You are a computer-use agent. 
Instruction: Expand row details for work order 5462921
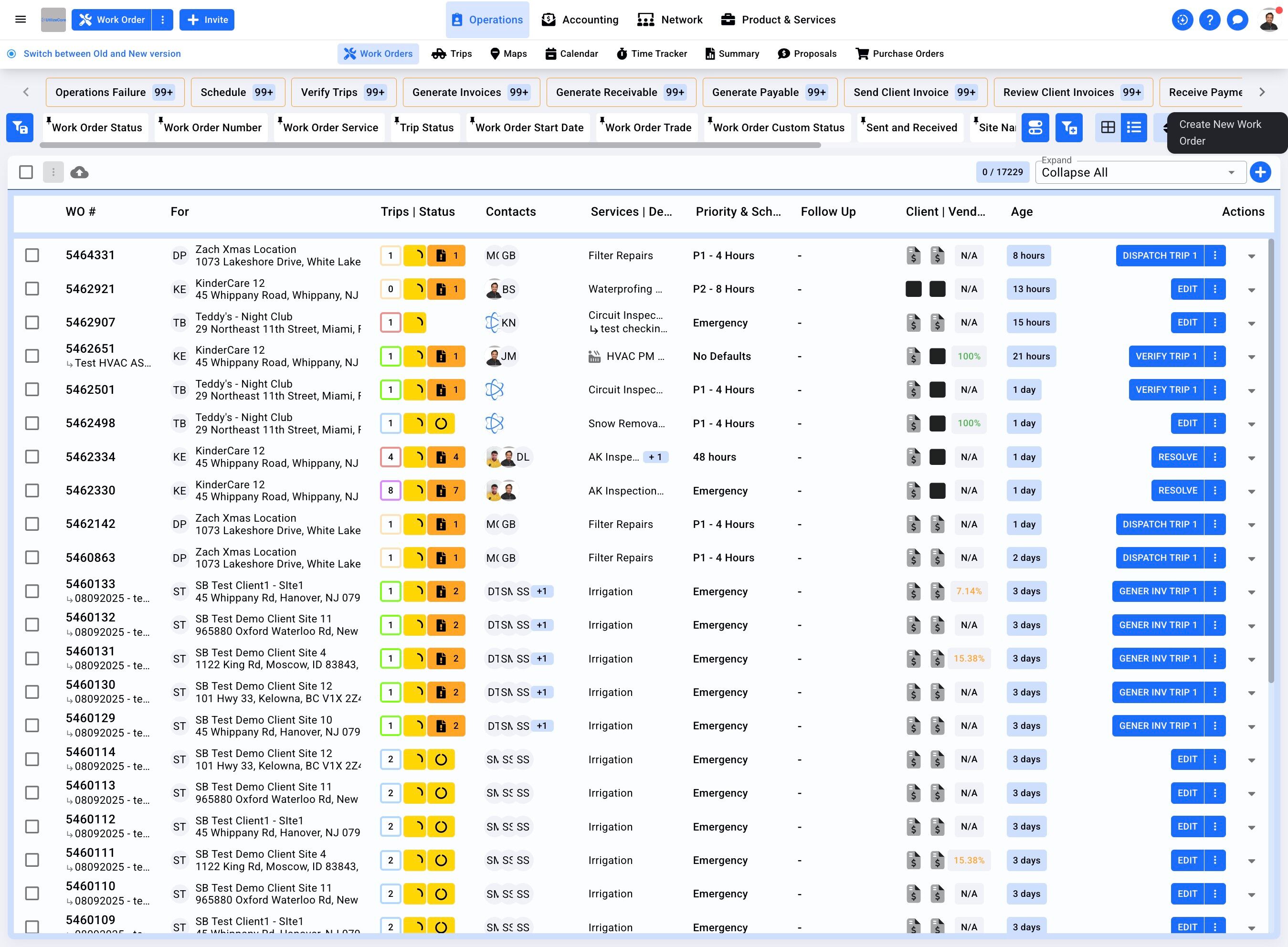1251,290
